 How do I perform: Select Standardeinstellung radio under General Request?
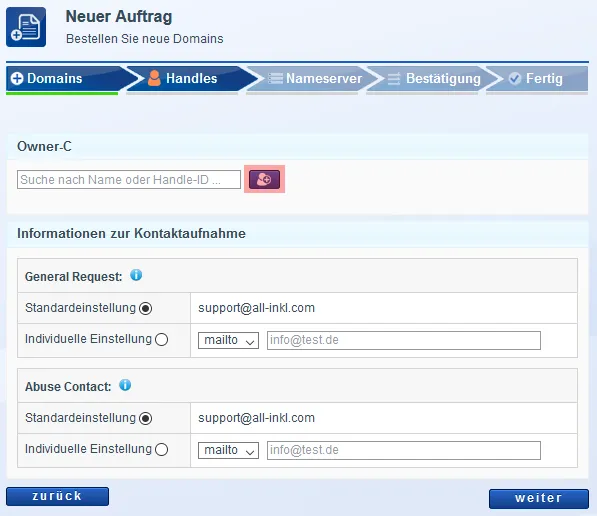coord(145,308)
